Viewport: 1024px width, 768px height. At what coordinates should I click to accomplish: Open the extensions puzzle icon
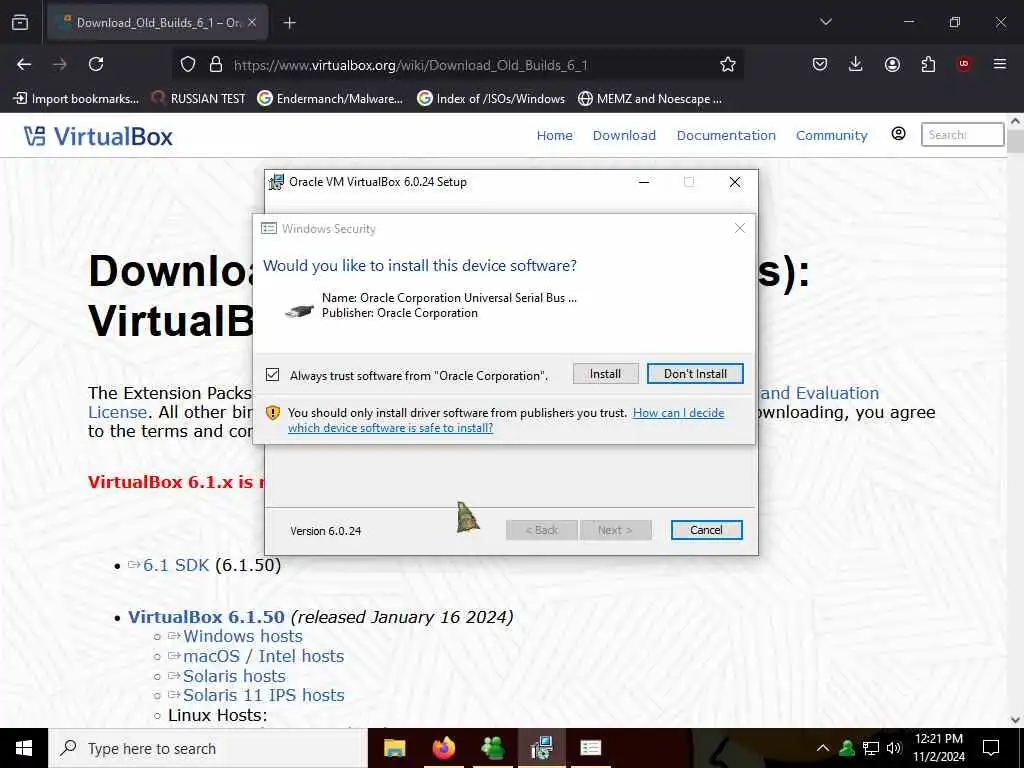tap(928, 64)
